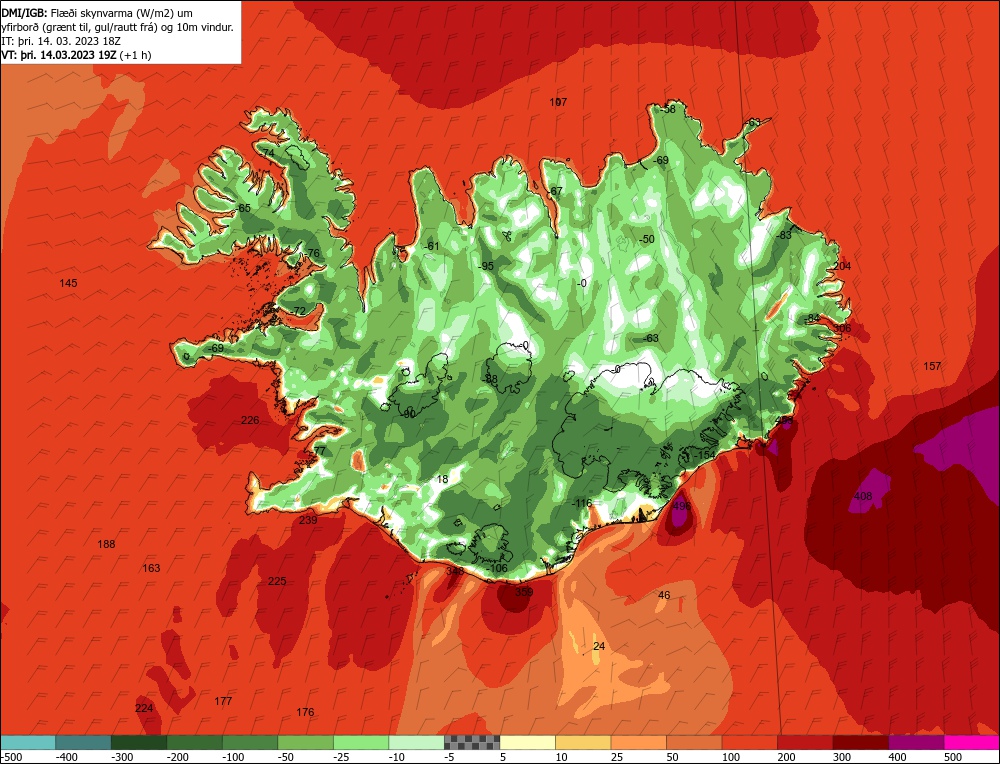The image size is (1000, 764).
Task: Click the value 225 south of Reykjanes
Action: [x=277, y=582]
